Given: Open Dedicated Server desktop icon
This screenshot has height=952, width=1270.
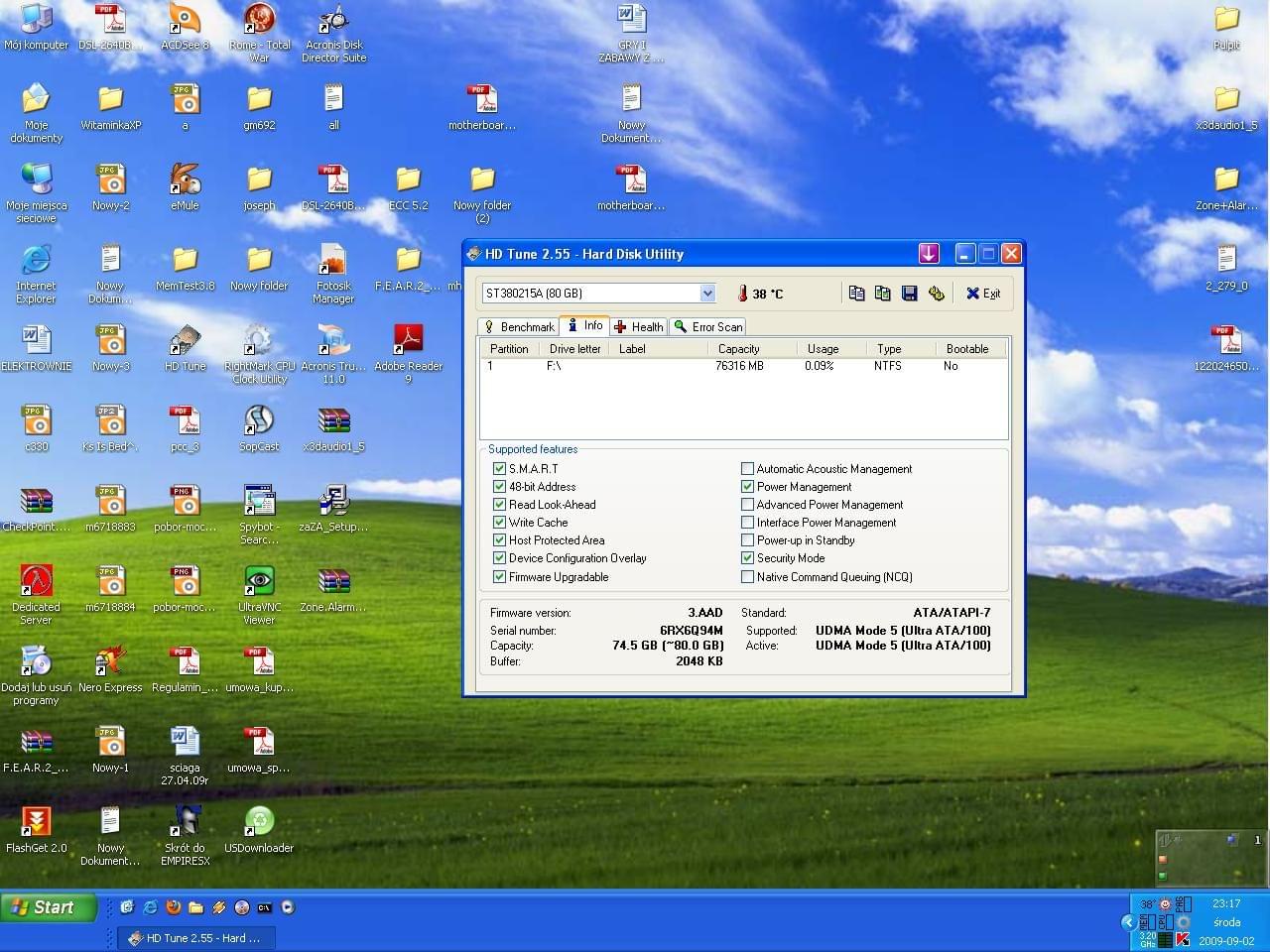Looking at the screenshot, I should click(x=36, y=595).
